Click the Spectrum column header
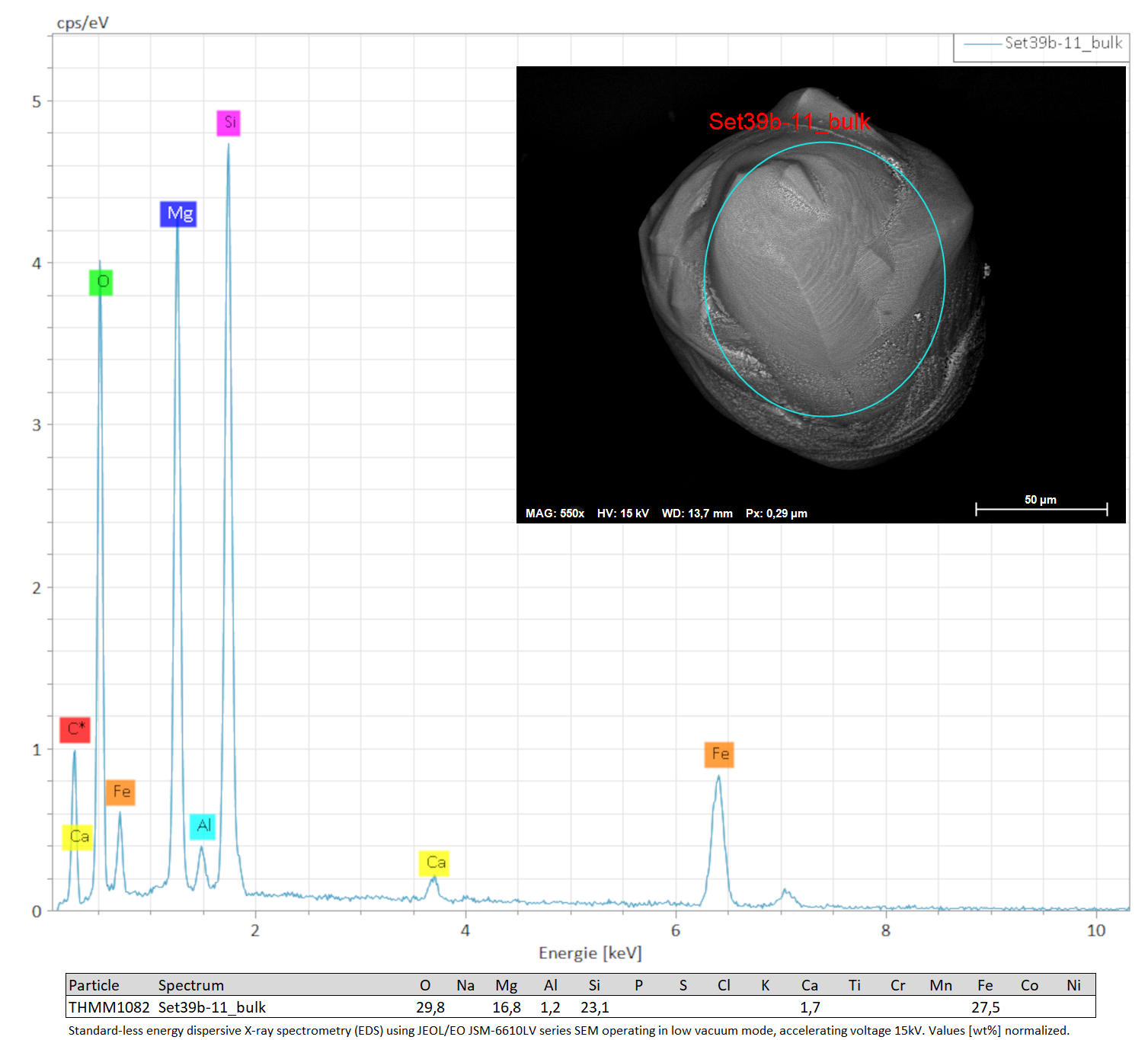Viewport: 1148px width, 1040px height. [x=191, y=985]
